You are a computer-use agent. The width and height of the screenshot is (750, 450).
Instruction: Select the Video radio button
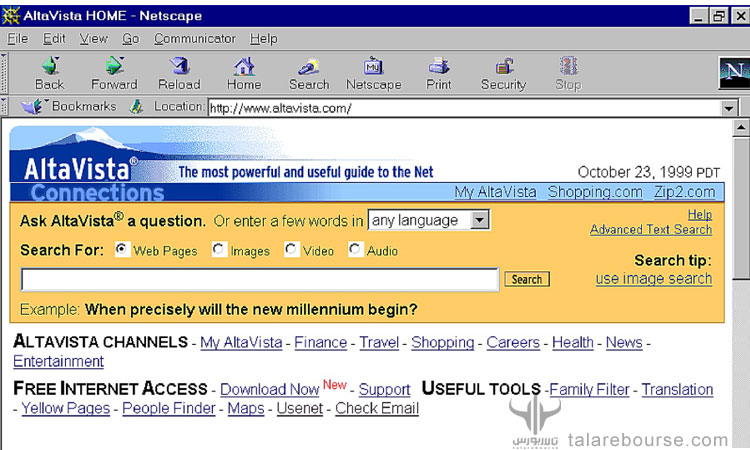(291, 250)
